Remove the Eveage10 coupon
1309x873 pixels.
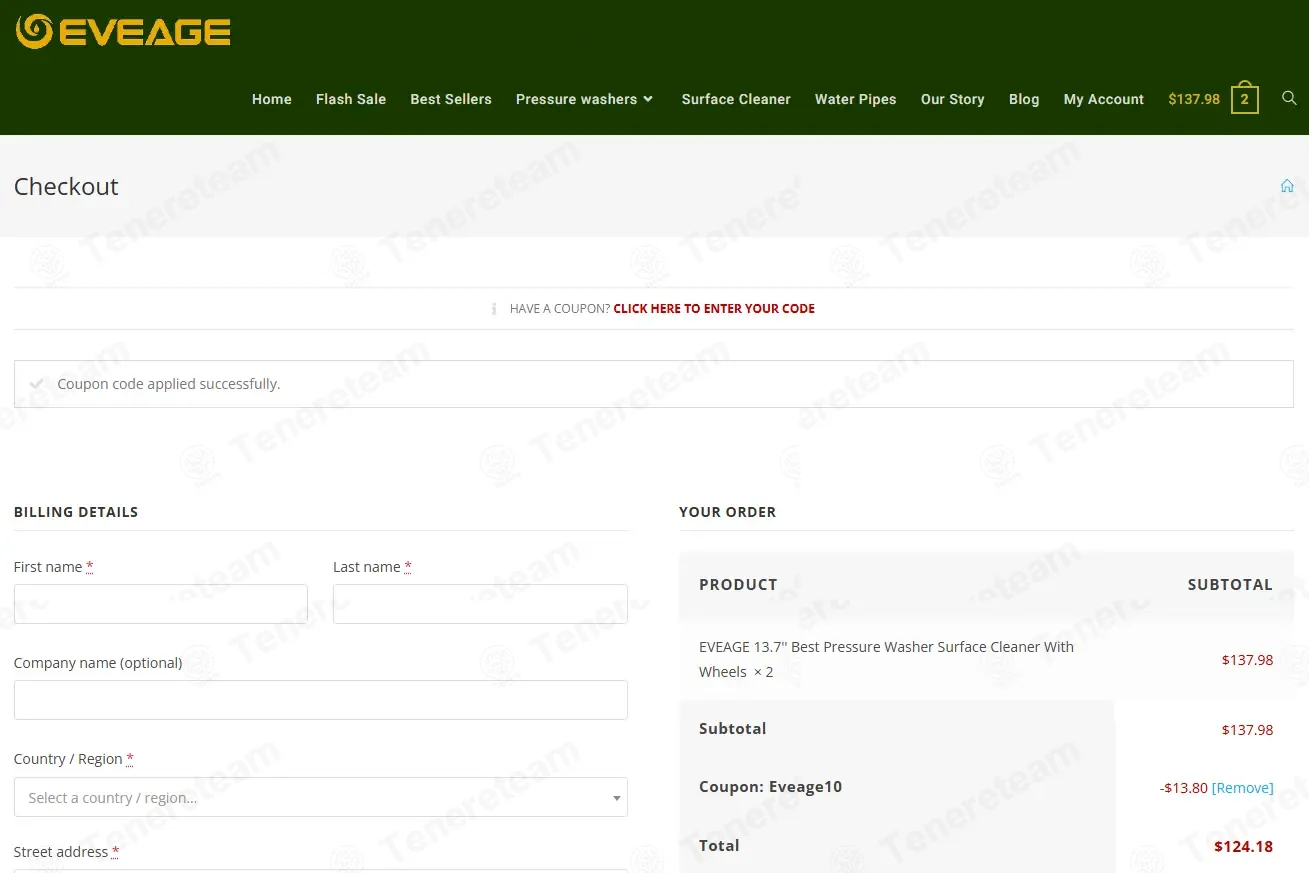click(x=1243, y=788)
